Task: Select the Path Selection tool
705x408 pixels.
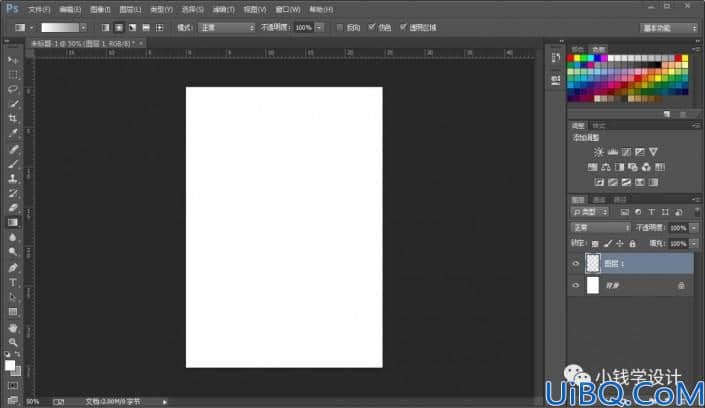Action: tap(13, 297)
